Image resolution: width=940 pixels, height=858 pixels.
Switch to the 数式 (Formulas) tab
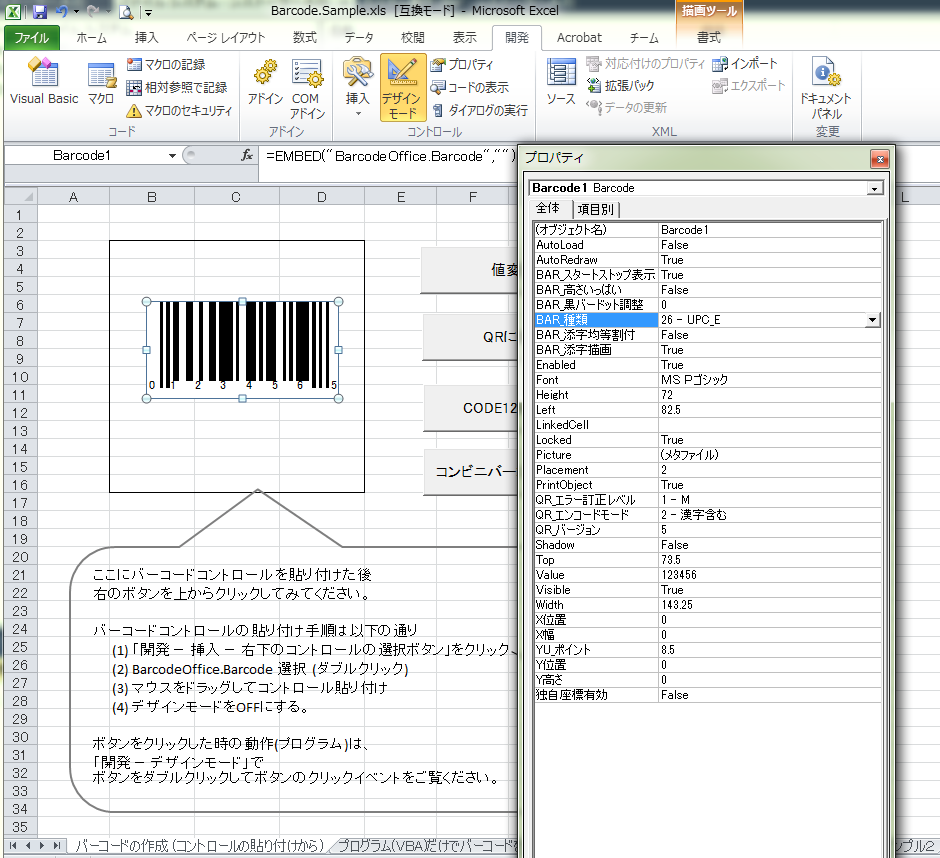[305, 38]
